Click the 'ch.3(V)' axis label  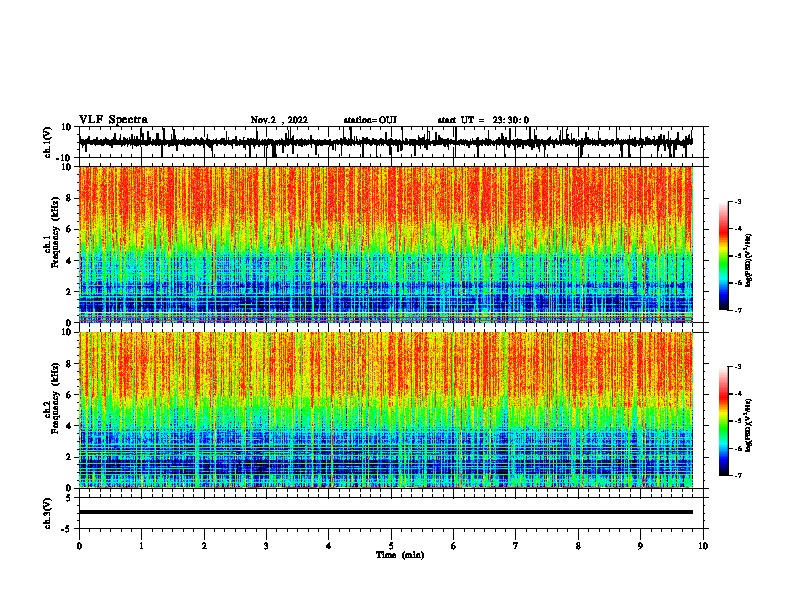[x=48, y=513]
